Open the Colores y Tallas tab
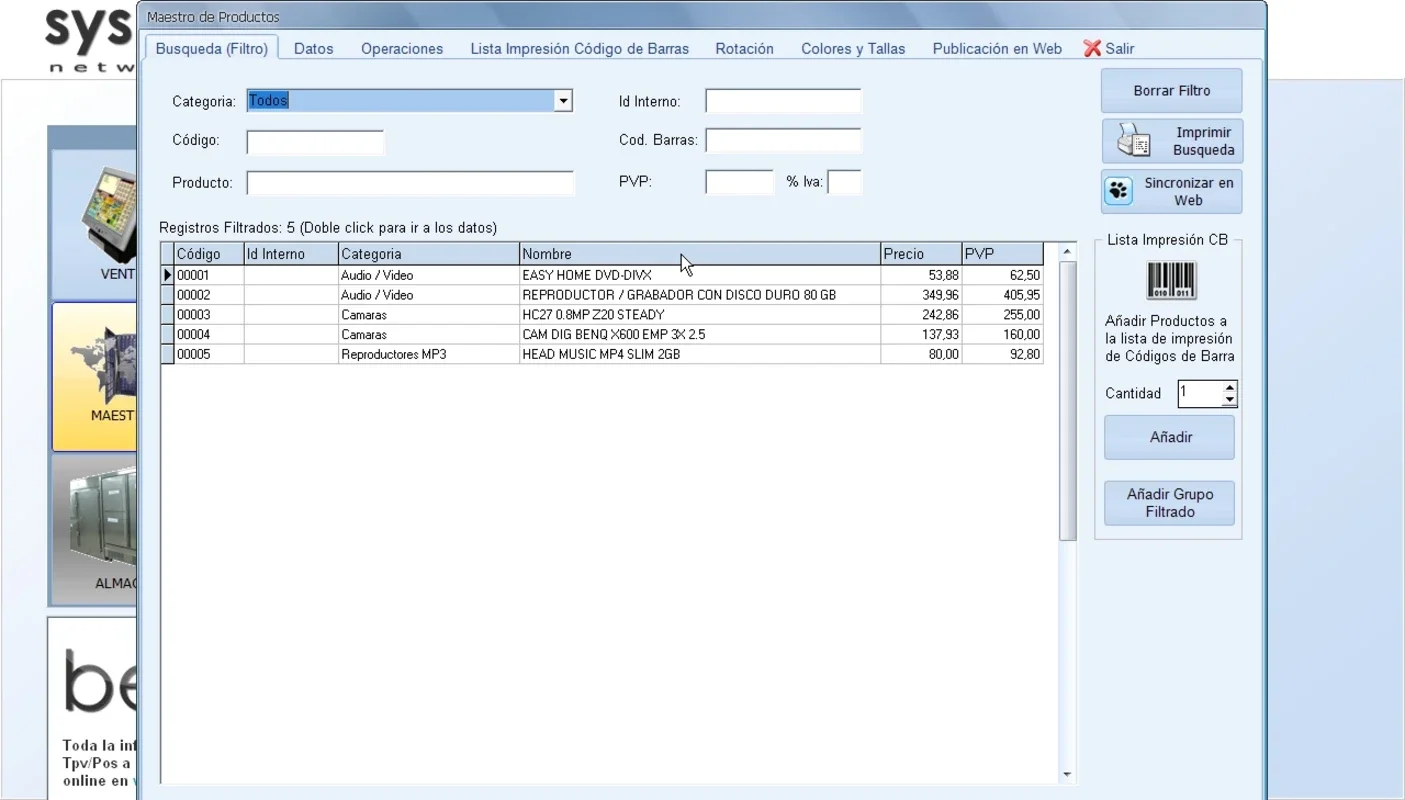1405x800 pixels. 853,48
